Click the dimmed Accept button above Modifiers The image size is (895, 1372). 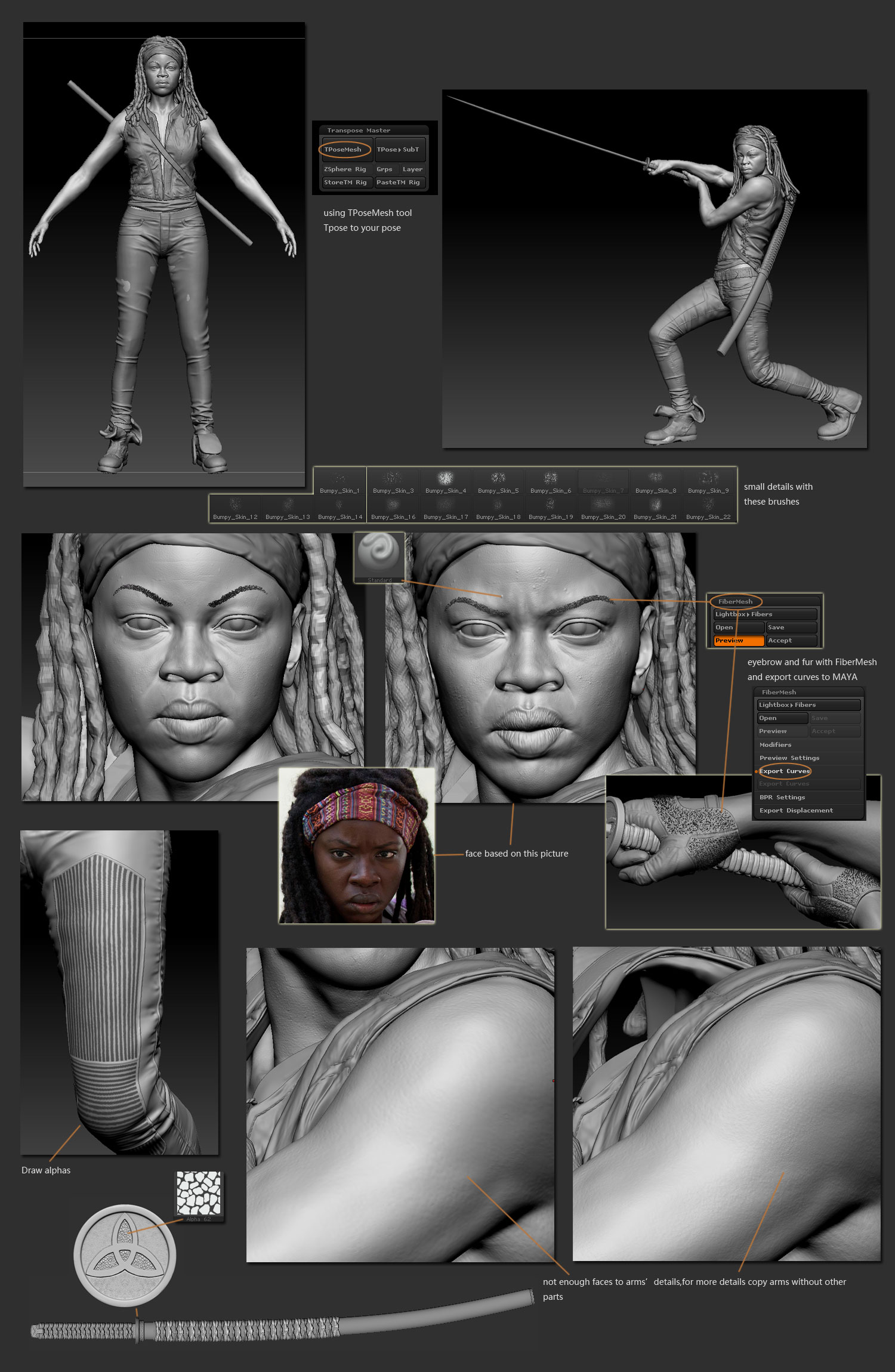point(835,731)
